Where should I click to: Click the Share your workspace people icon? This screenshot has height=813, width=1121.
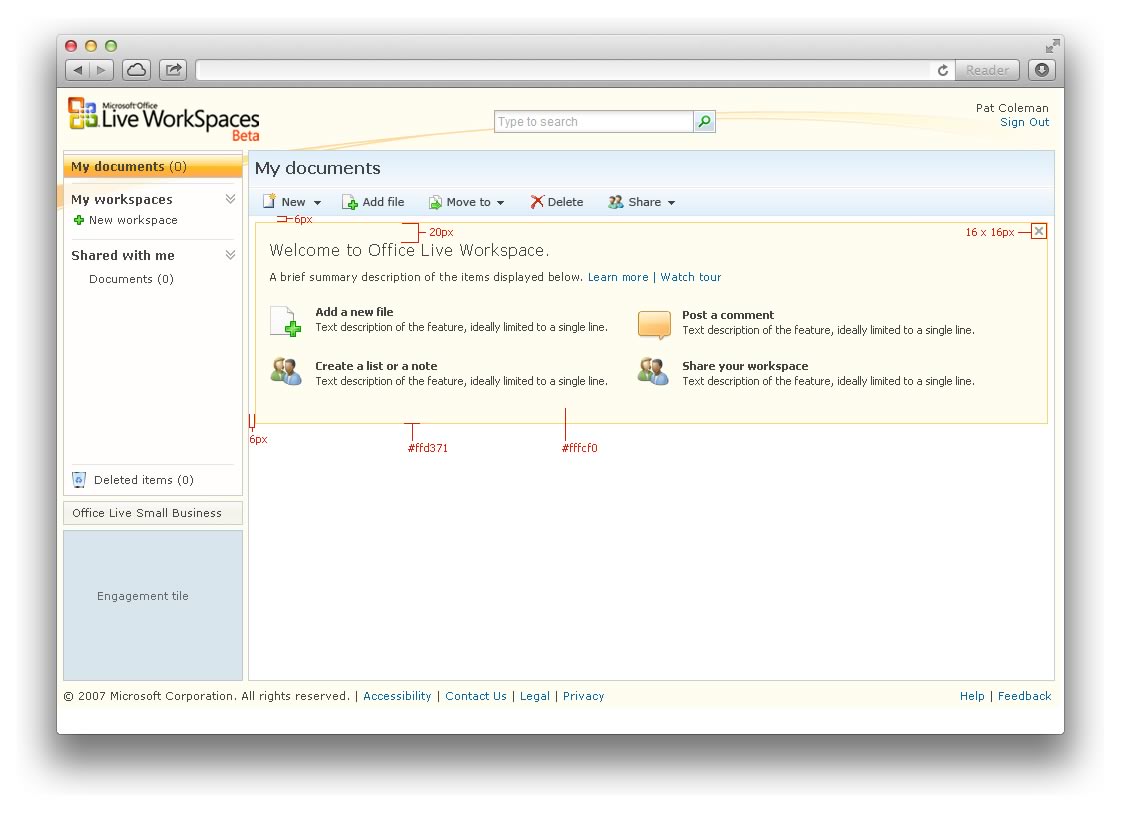click(x=653, y=371)
